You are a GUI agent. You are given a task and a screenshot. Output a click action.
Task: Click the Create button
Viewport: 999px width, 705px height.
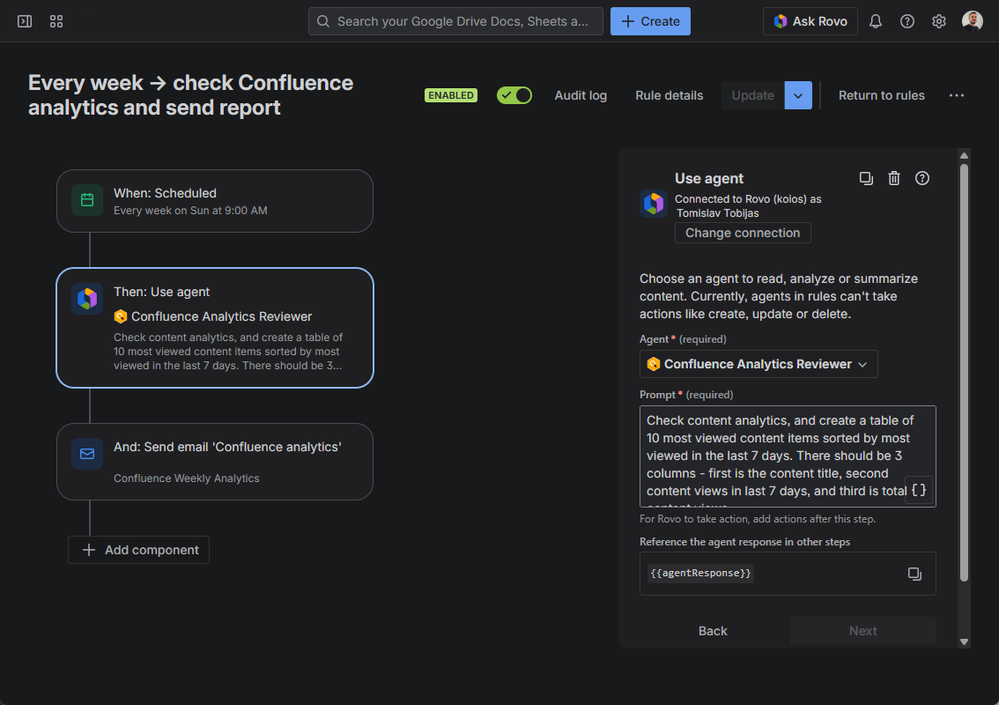point(650,22)
